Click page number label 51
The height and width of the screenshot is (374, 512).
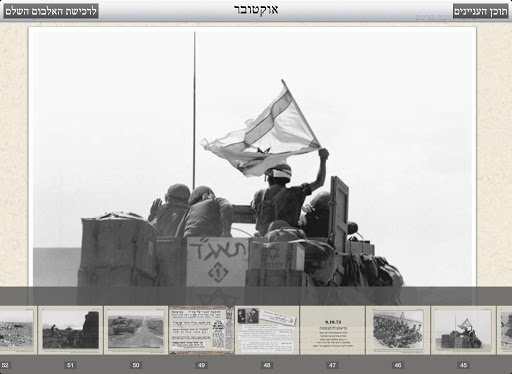click(x=70, y=365)
